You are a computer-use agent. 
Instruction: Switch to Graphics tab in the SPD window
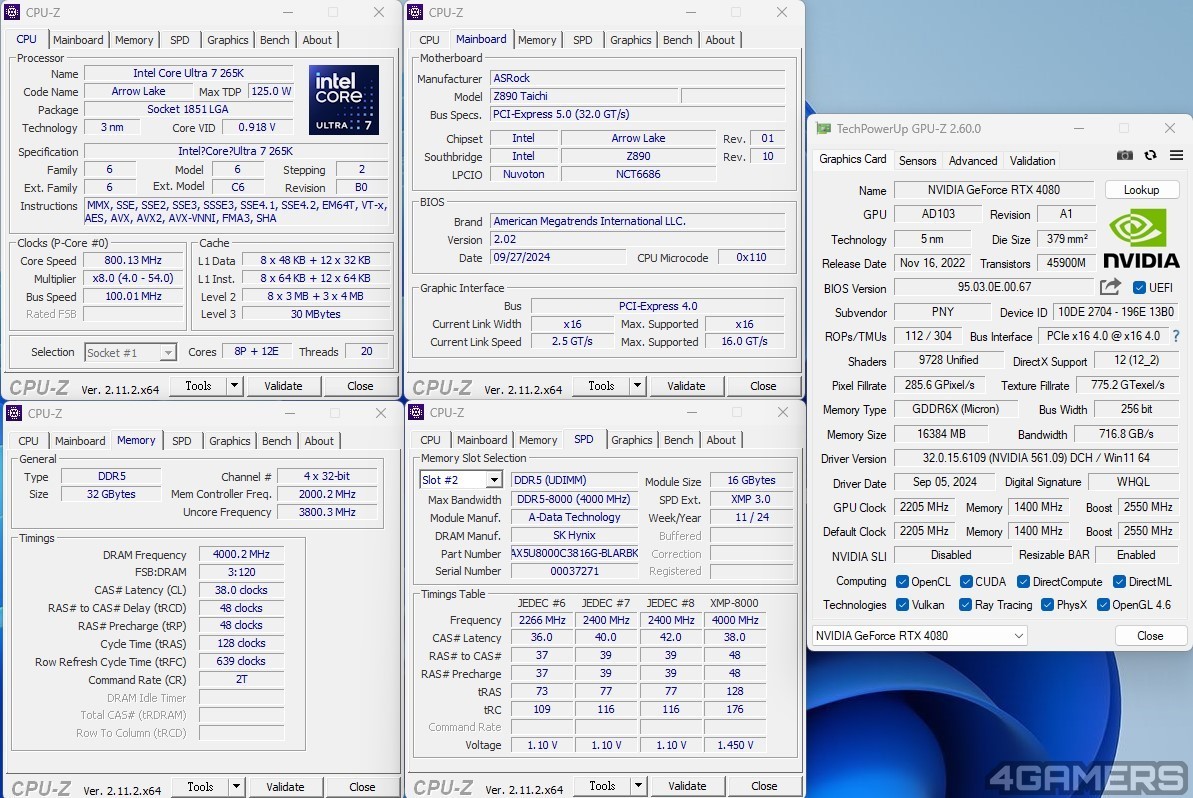click(x=631, y=440)
